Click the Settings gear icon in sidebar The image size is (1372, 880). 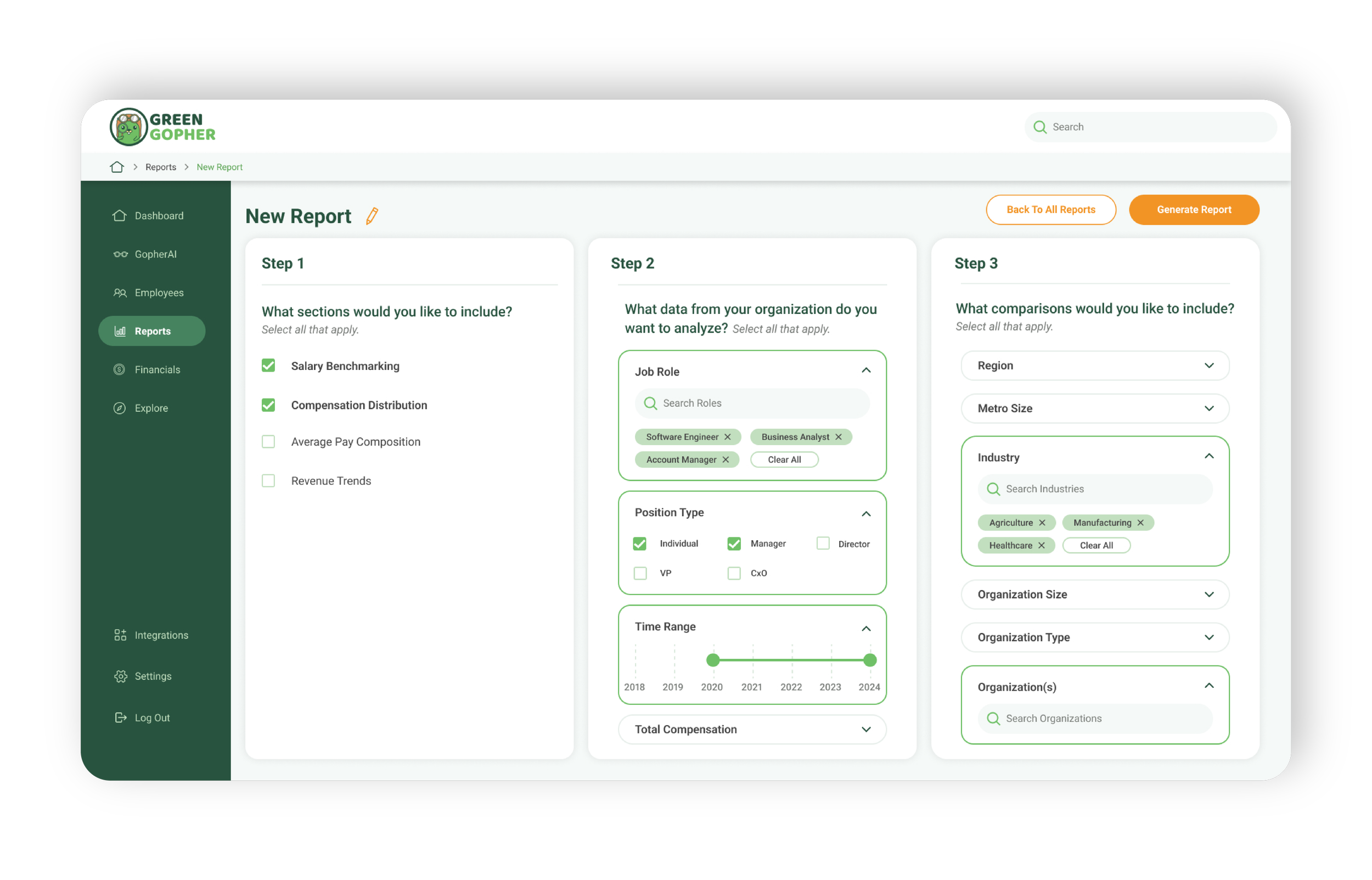coord(120,676)
